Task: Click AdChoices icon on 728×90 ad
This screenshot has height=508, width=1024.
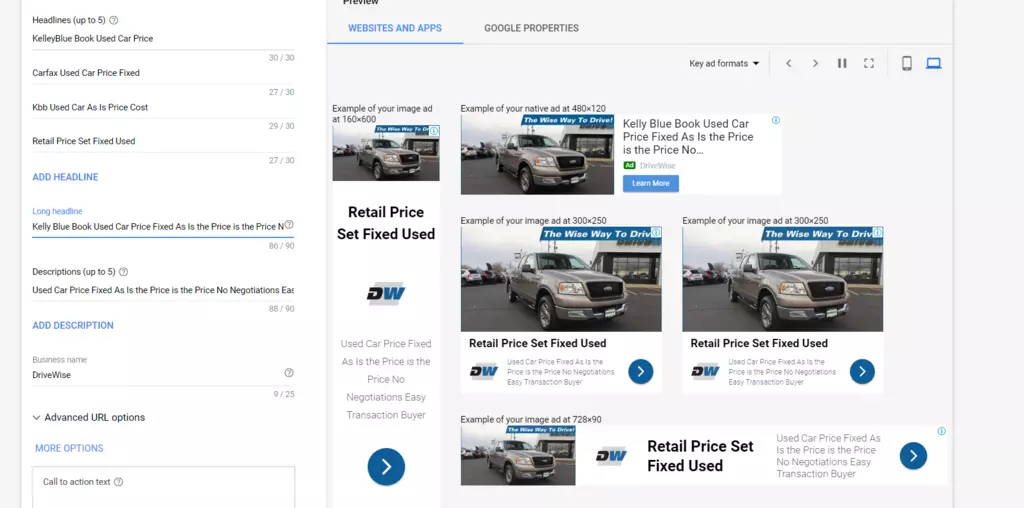Action: (x=941, y=432)
